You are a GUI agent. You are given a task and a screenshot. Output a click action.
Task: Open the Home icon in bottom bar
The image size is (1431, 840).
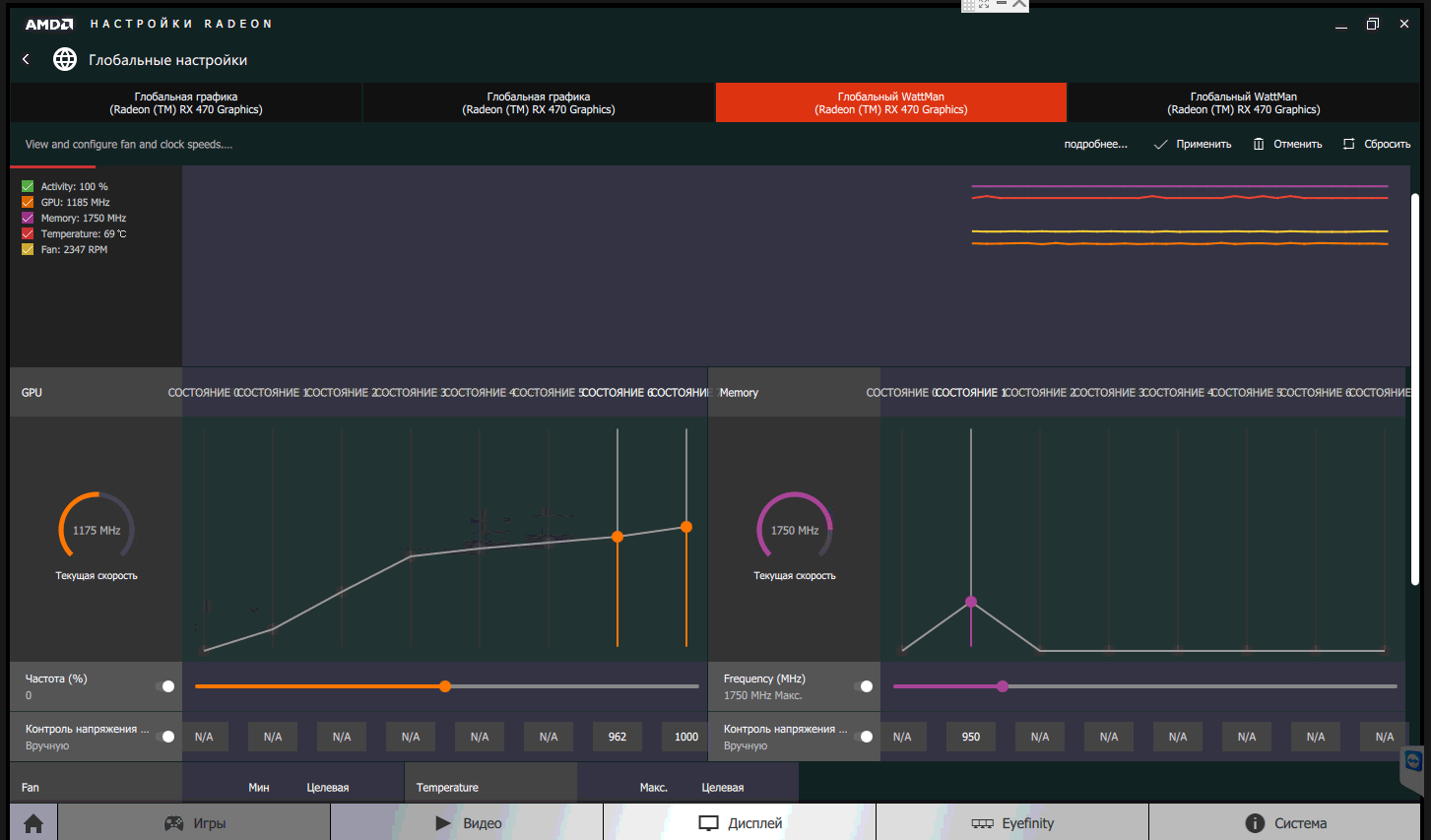coord(33,823)
